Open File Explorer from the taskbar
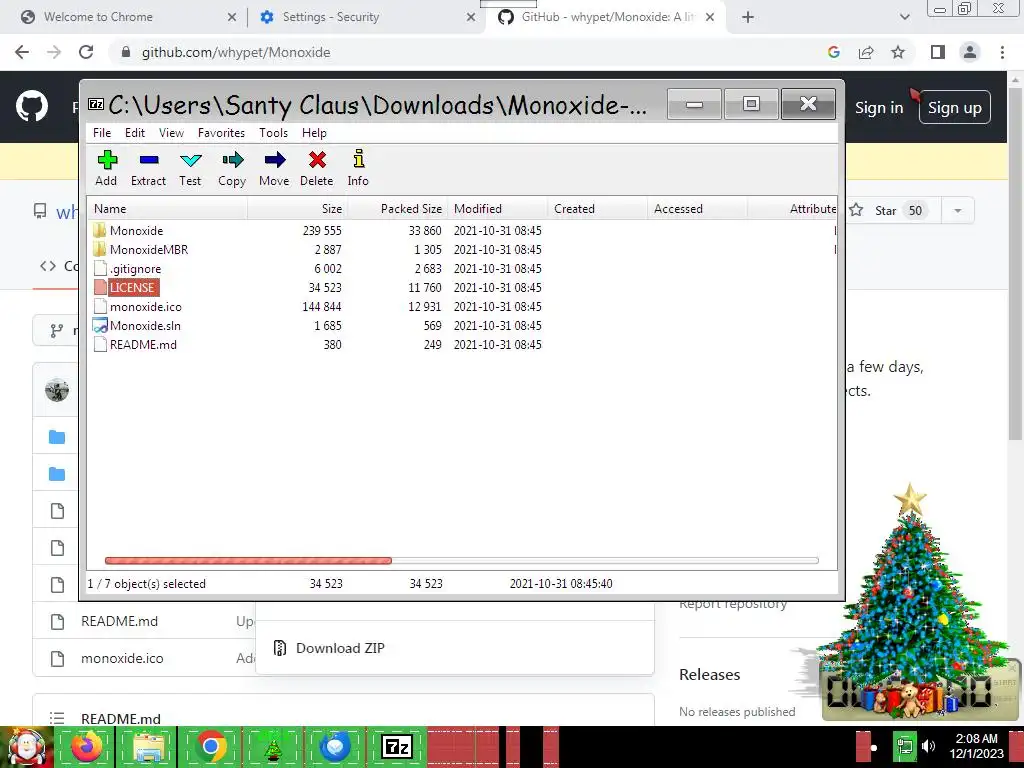 pyautogui.click(x=148, y=747)
